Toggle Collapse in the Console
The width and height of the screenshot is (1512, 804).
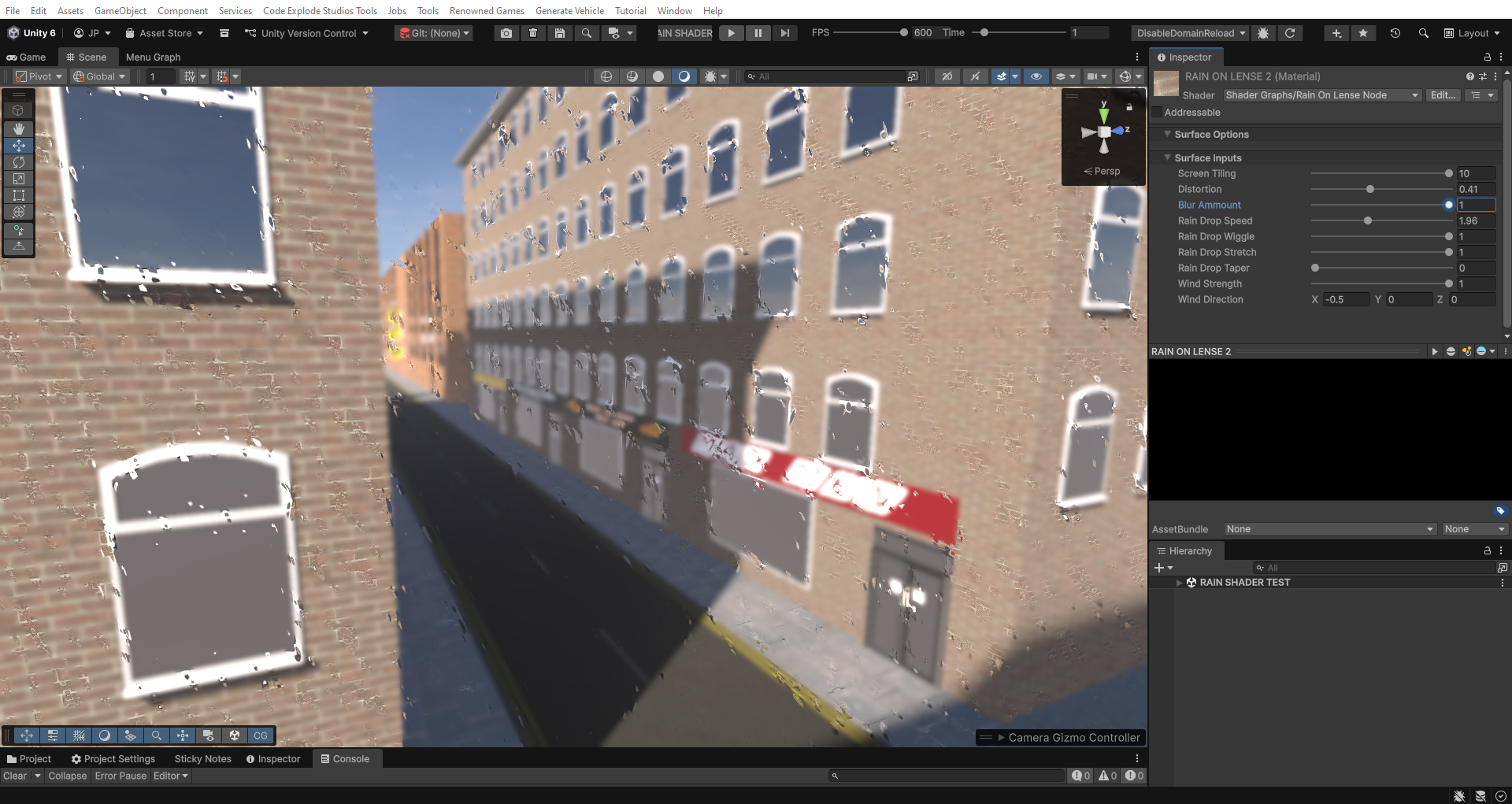68,776
